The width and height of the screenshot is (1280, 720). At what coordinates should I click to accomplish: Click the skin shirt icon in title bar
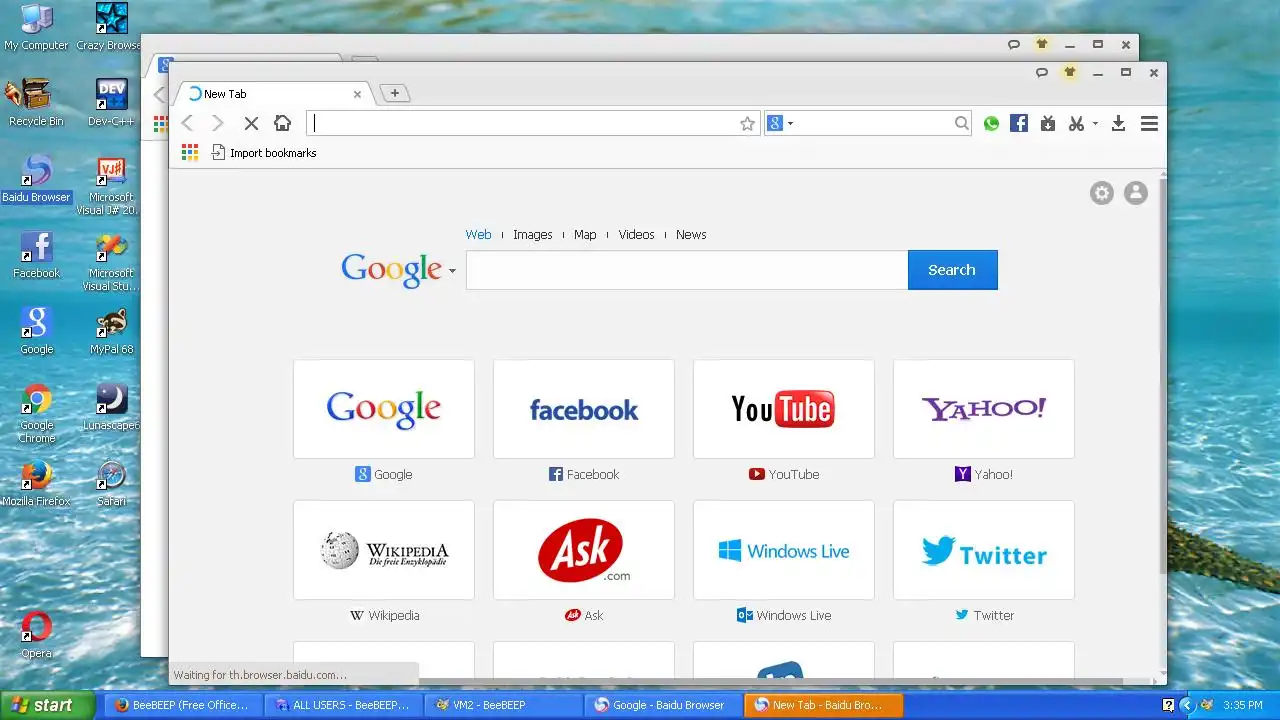(1070, 72)
